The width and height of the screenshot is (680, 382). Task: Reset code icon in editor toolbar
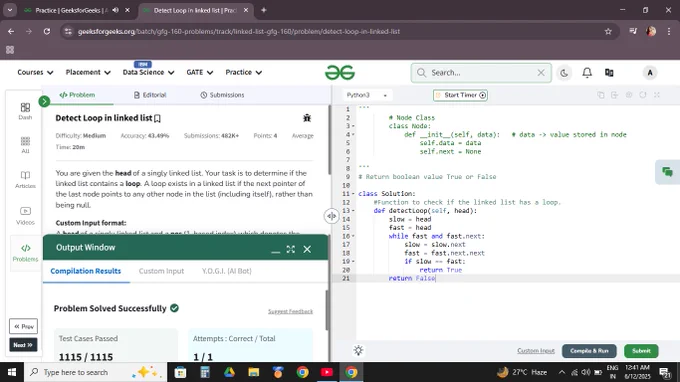coord(643,95)
